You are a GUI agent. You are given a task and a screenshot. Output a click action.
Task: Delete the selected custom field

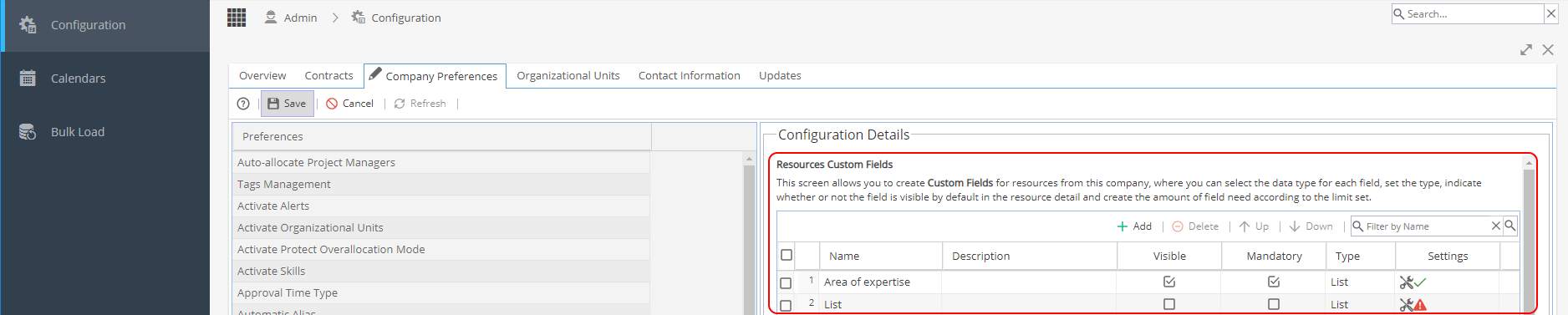coord(1195,226)
